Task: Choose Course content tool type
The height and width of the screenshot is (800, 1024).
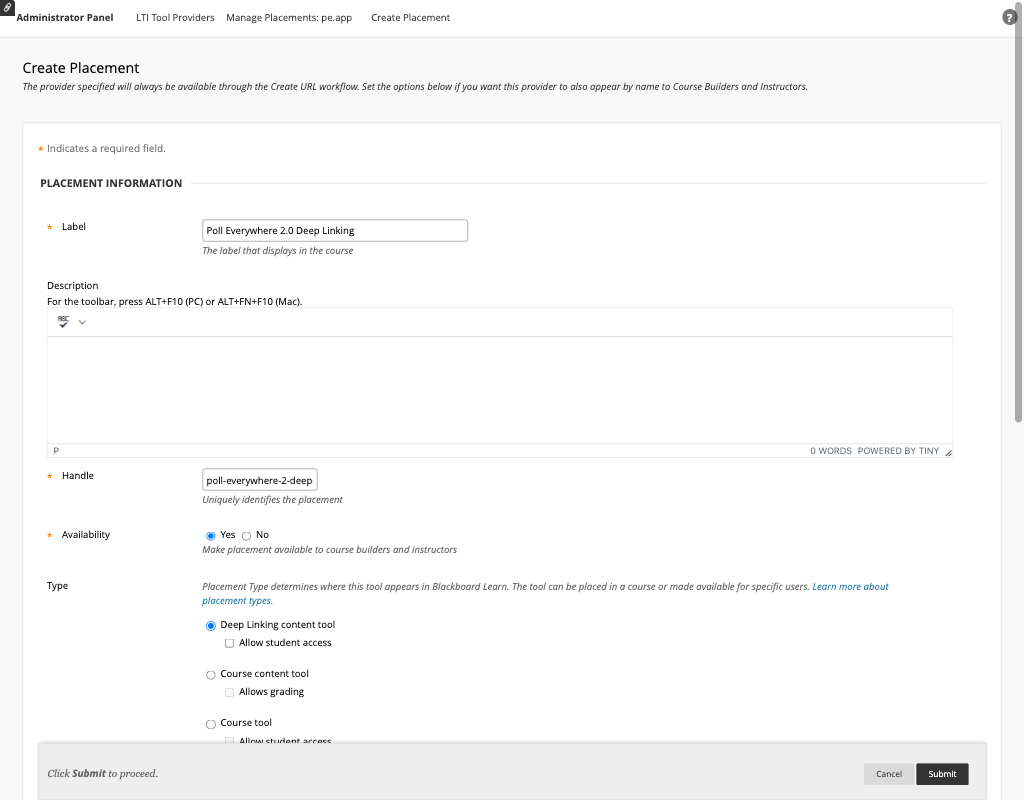Action: coord(211,675)
